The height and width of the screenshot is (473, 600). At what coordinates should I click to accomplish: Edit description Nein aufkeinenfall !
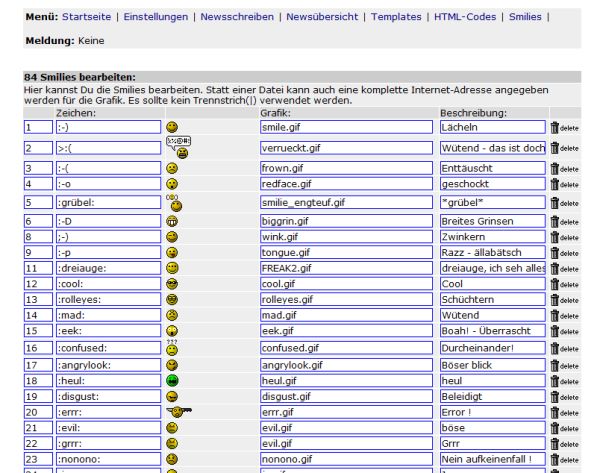click(493, 459)
